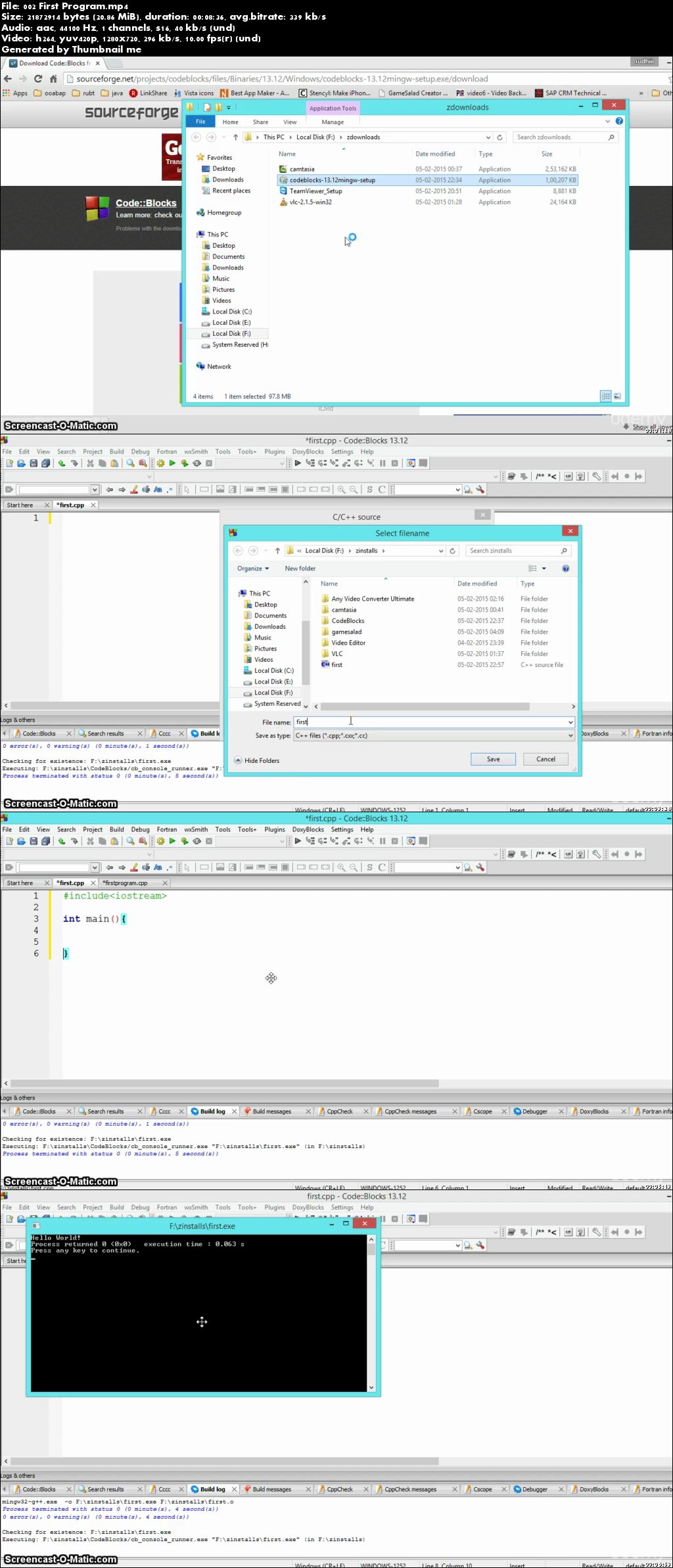This screenshot has height=1568, width=673.
Task: Click the help icon in the Select filename dialog
Action: pos(566,568)
